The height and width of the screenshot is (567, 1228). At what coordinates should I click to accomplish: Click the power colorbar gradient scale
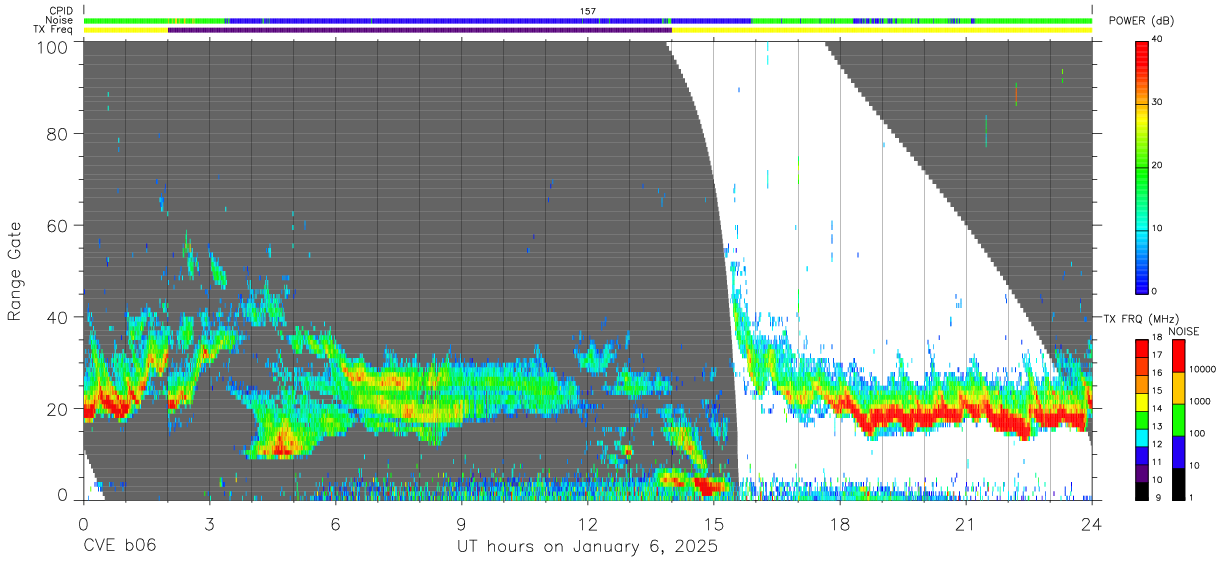coord(1142,166)
